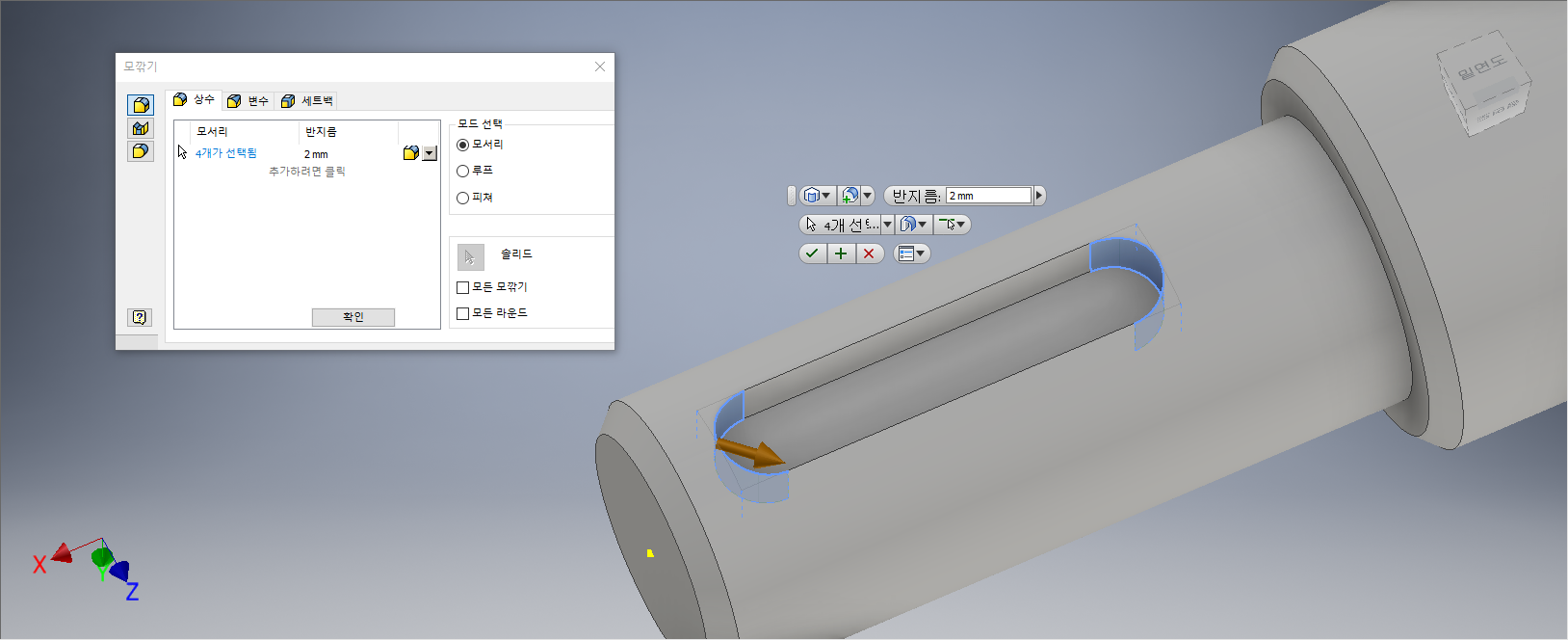Expand the dropdown arrow beside add edge set
1568x640 pixels.
[x=867, y=196]
